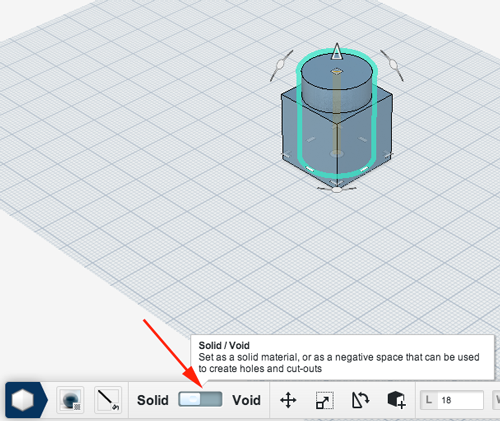Click the rotation handle right of the cylinder
The height and width of the screenshot is (421, 500).
[393, 64]
